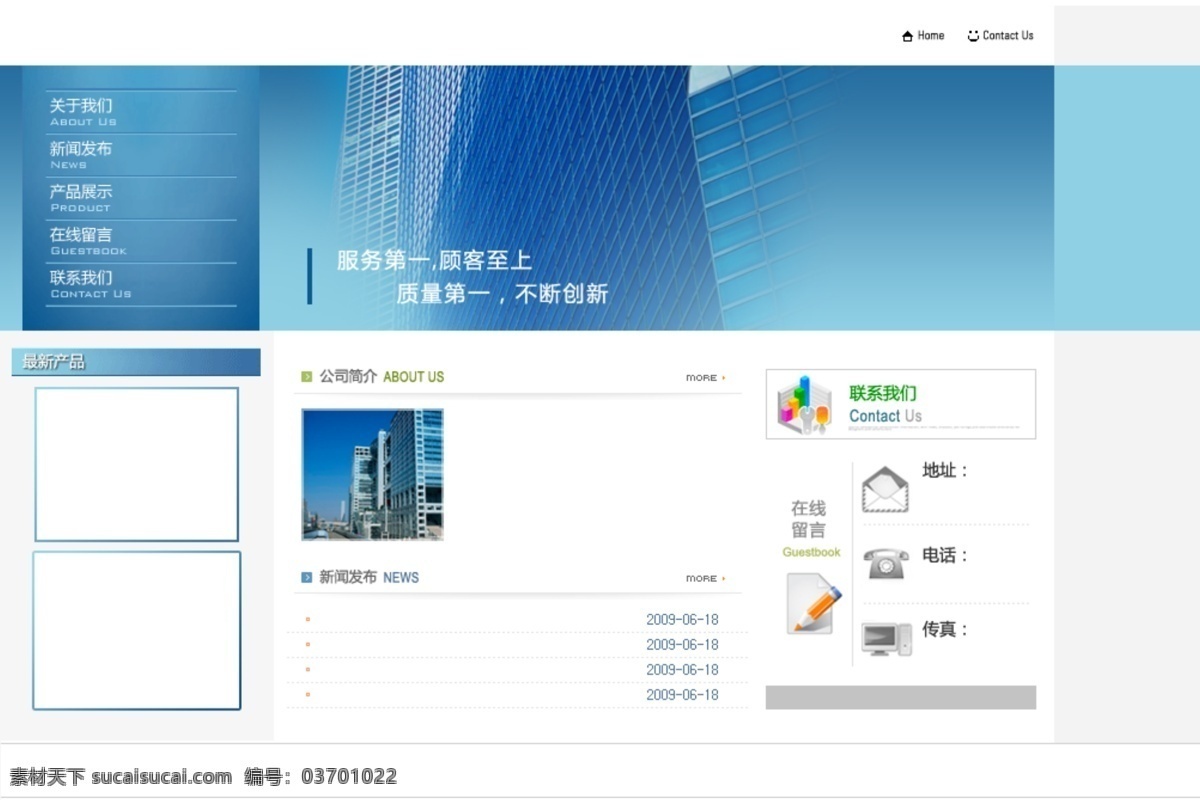Viewport: 1200px width, 800px height.
Task: Click the pencil note Guestbook icon
Action: (813, 603)
